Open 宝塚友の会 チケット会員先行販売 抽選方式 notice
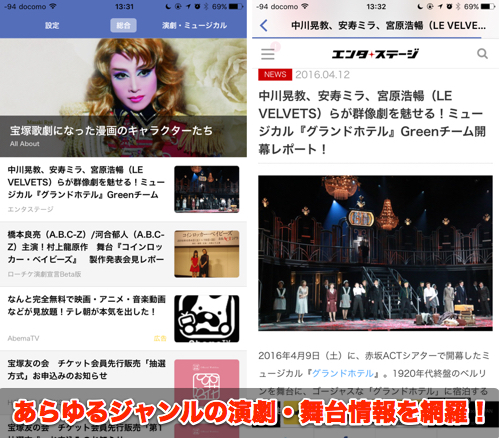Image resolution: width=499 pixels, height=438 pixels. coord(86,369)
